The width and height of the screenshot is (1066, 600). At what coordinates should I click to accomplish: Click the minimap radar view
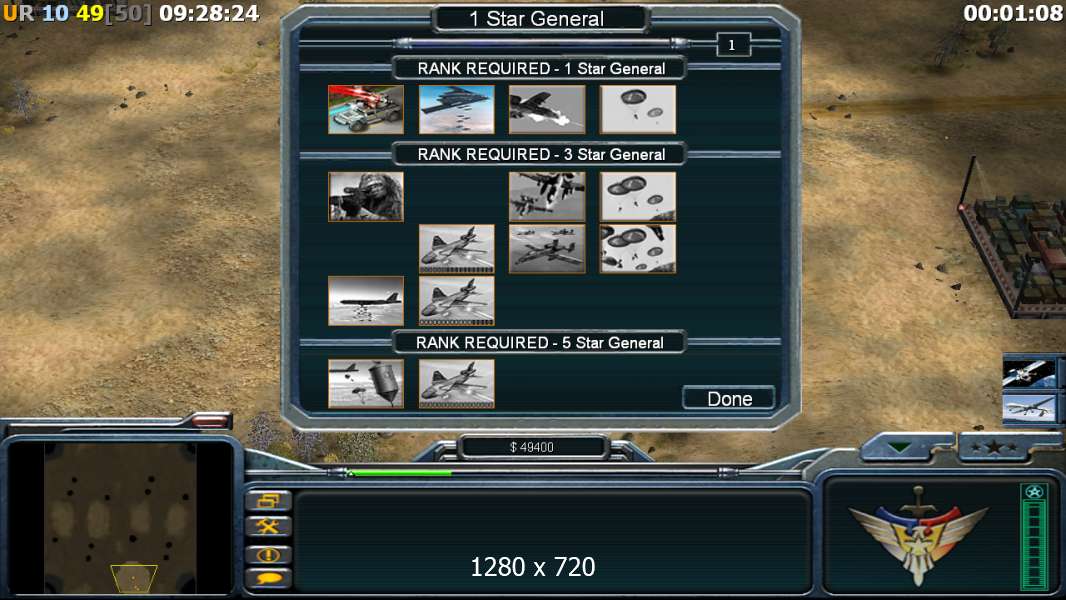pos(120,518)
